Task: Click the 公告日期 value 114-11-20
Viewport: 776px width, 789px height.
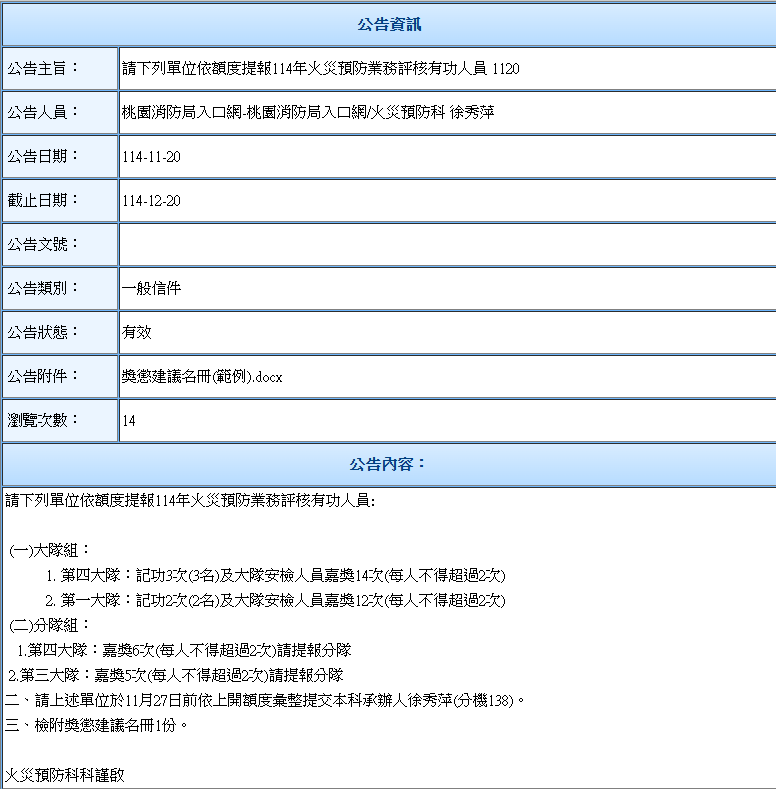Action: pos(151,157)
